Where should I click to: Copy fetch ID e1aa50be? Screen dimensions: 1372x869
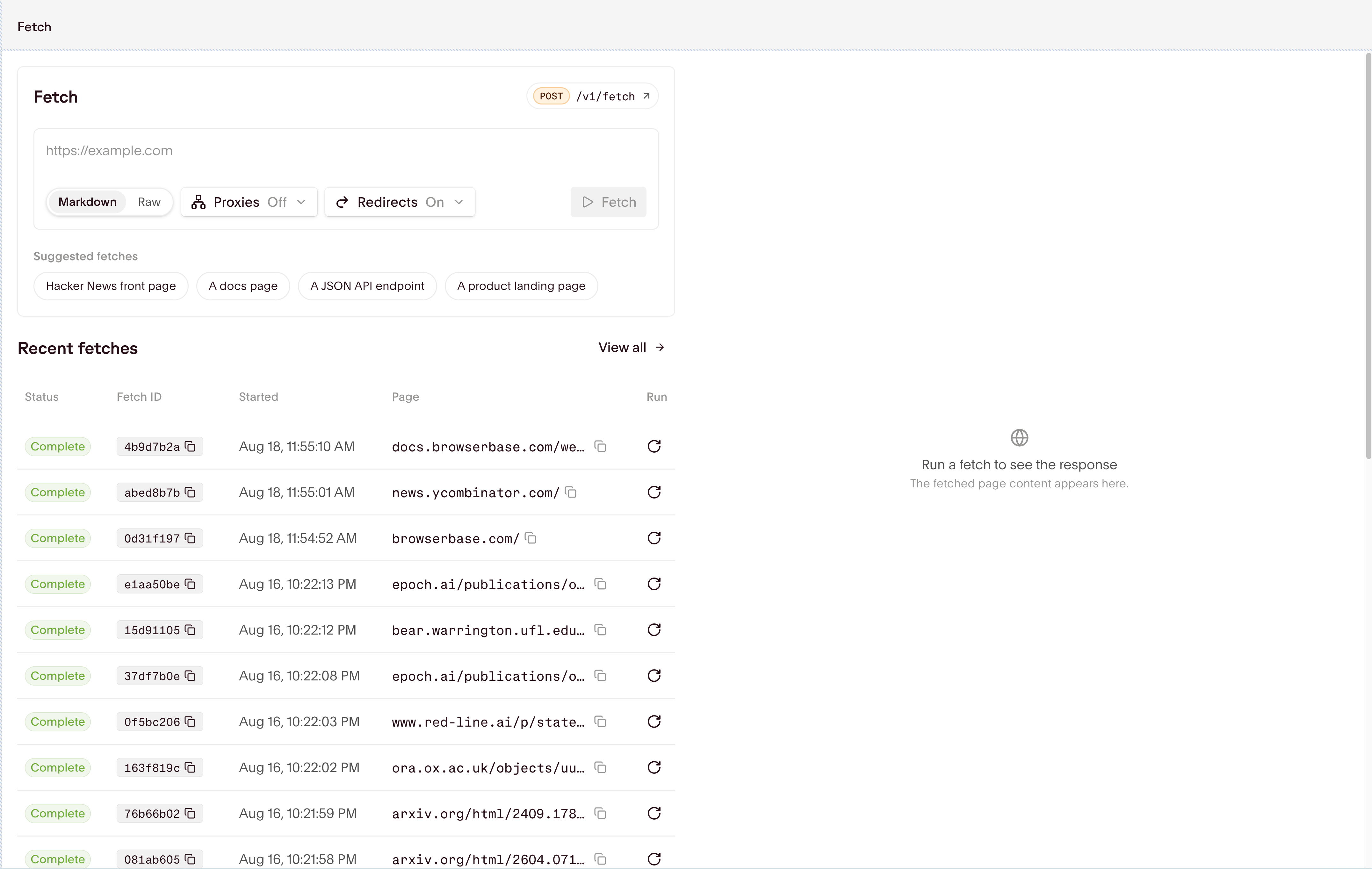click(x=191, y=584)
